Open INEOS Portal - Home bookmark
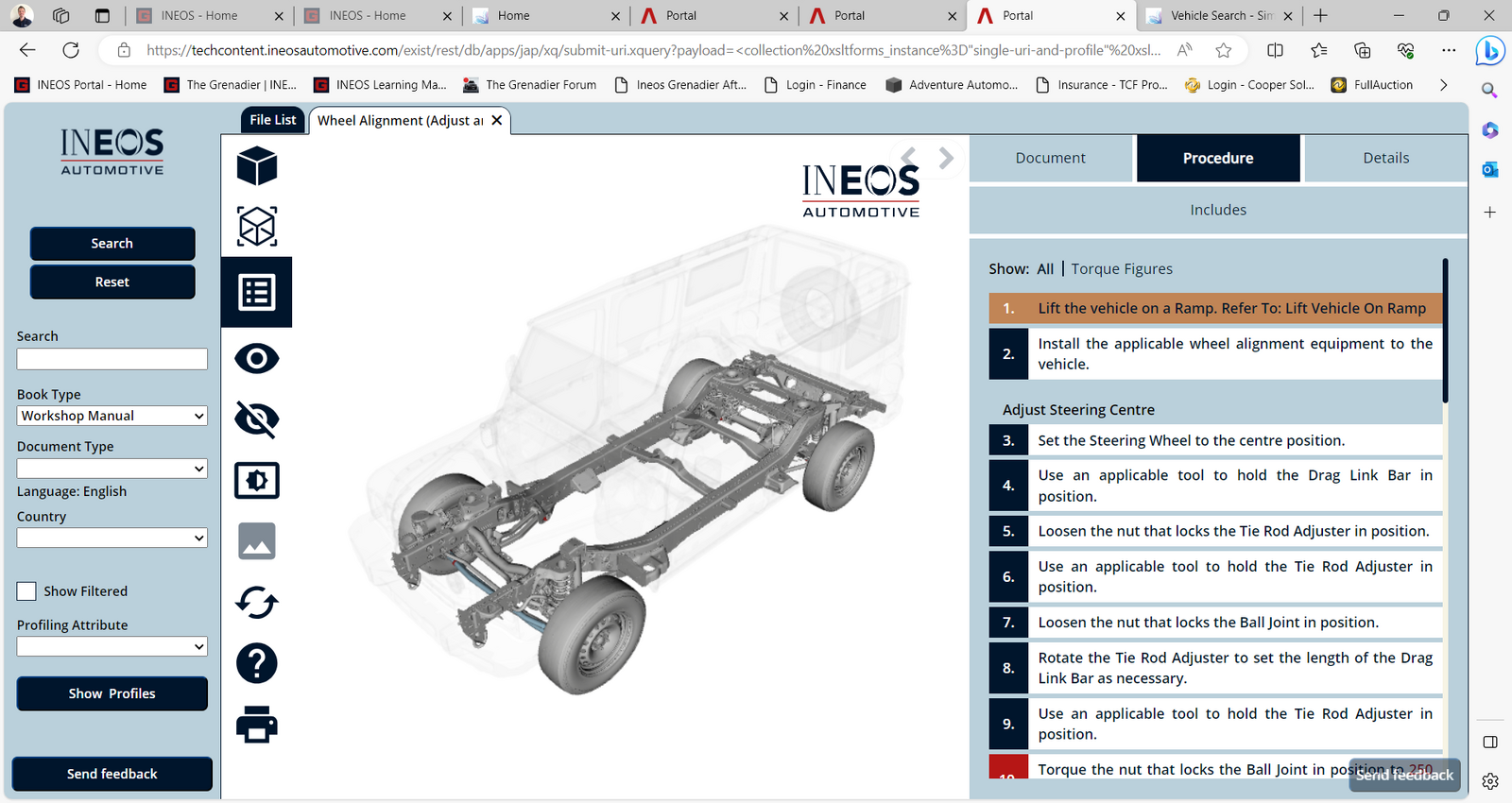1512x803 pixels. pos(81,85)
